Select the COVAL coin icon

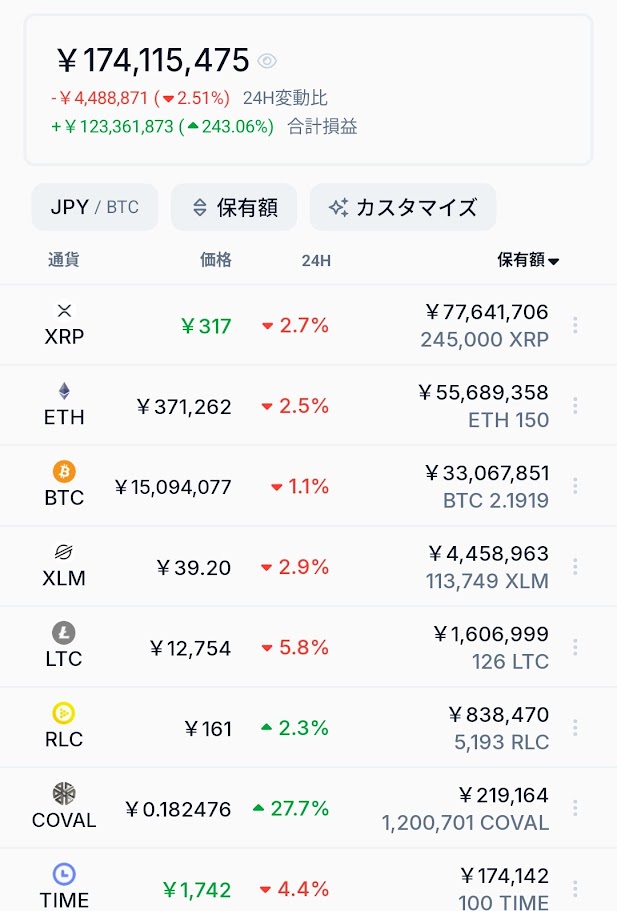coord(64,793)
